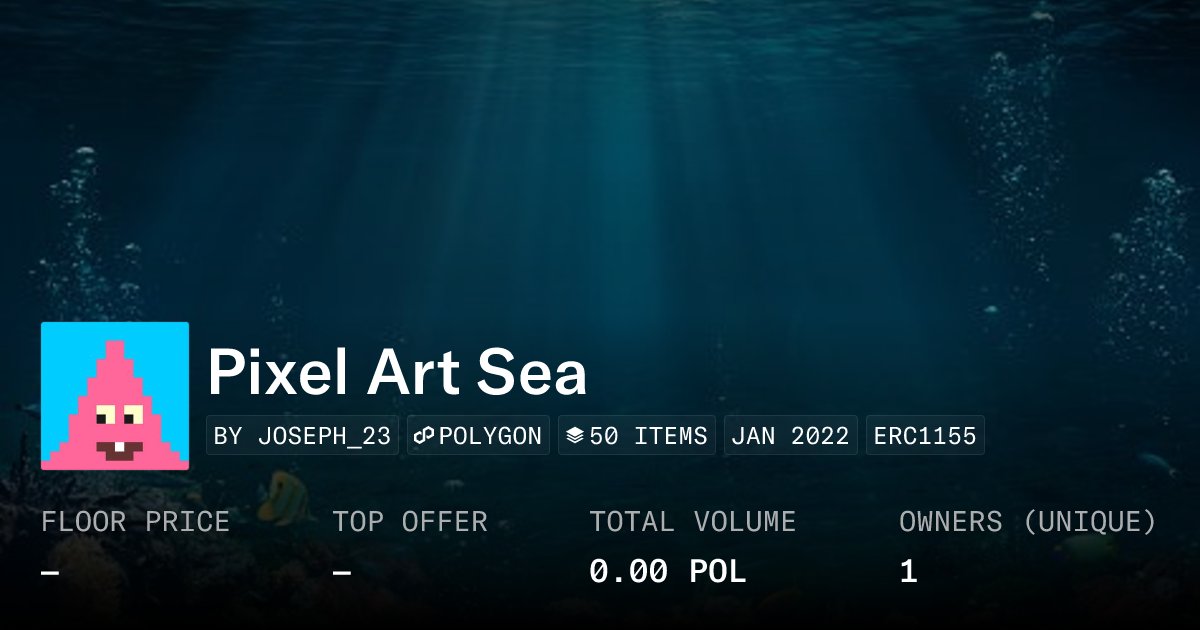
Task: Click the FLOOR PRICE label
Action: tap(135, 522)
